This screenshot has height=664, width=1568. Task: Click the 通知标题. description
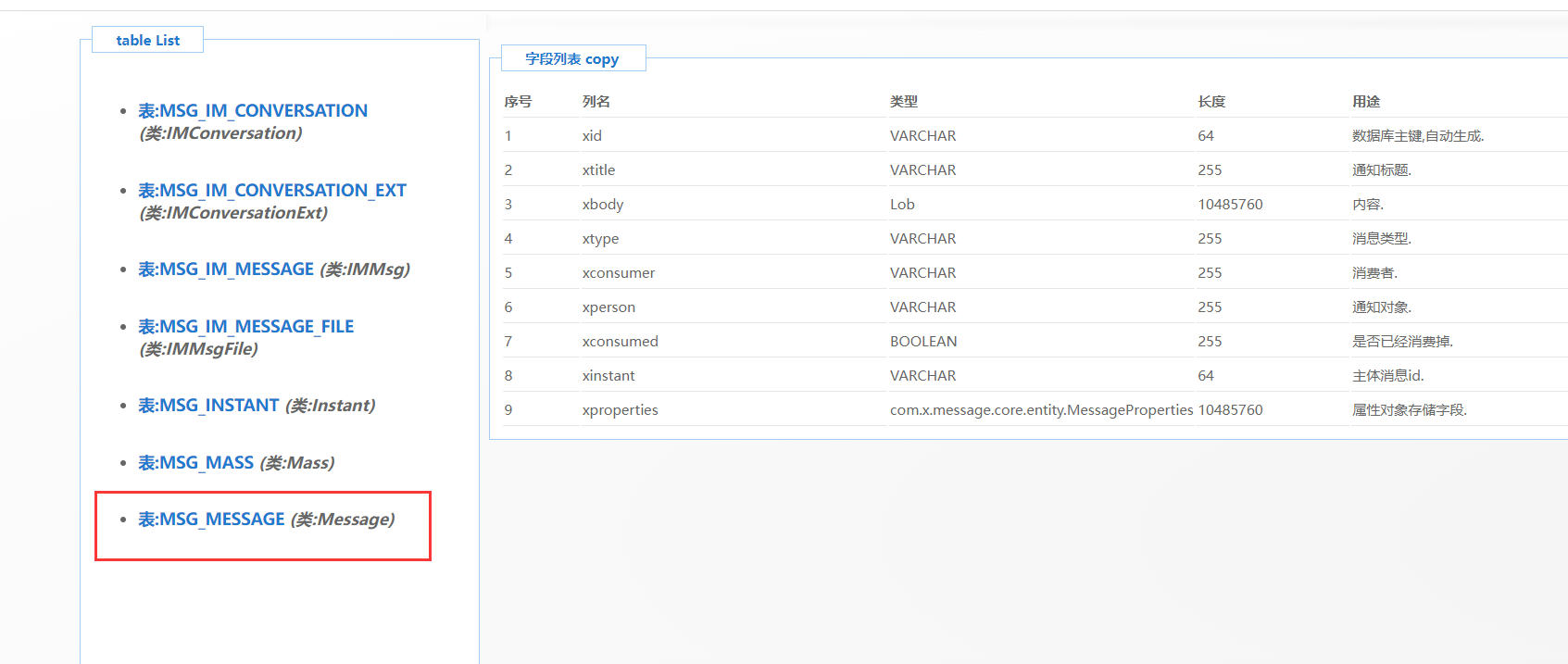tap(1382, 170)
